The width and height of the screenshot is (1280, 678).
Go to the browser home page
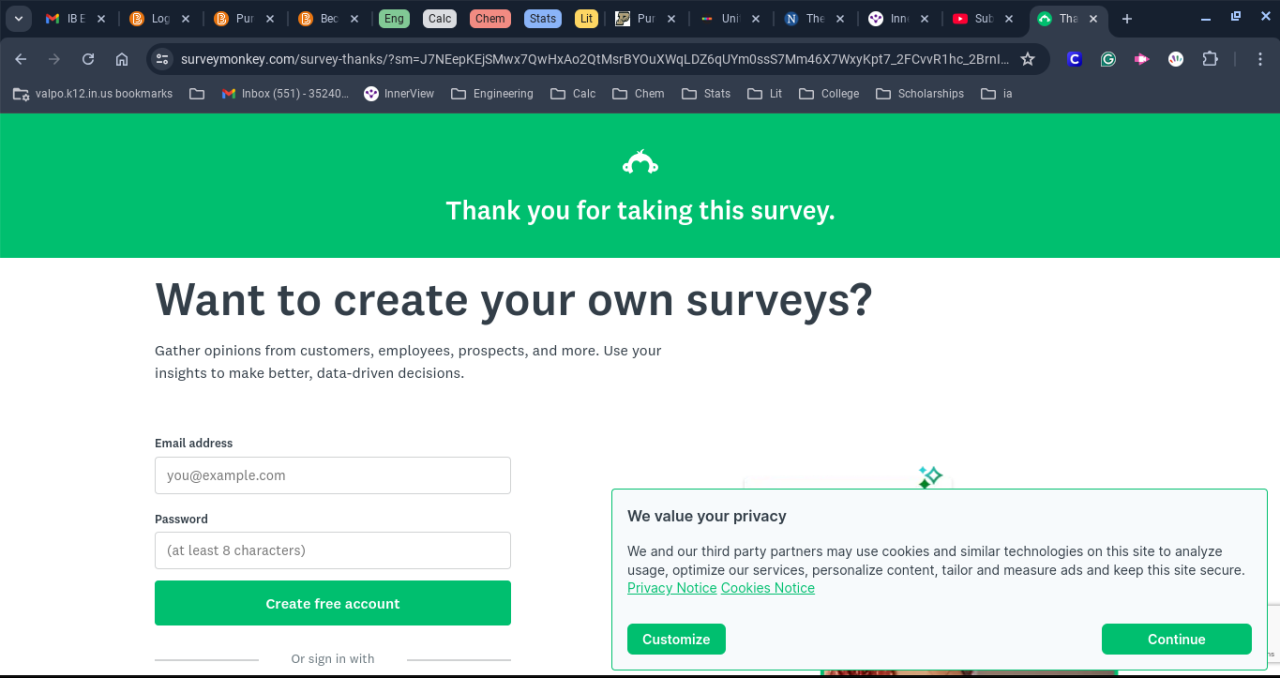tap(122, 59)
